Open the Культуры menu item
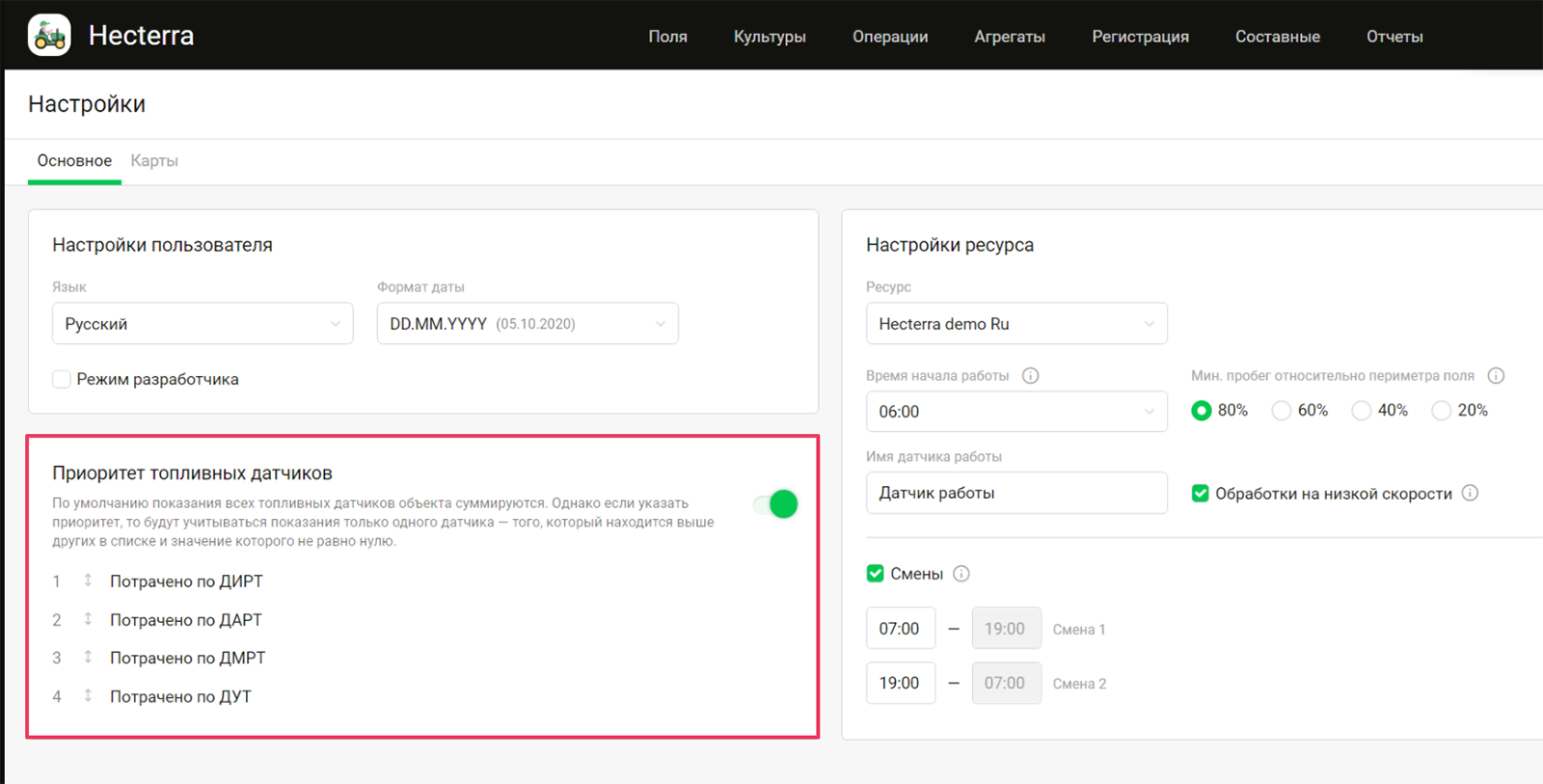The image size is (1543, 784). pyautogui.click(x=770, y=37)
